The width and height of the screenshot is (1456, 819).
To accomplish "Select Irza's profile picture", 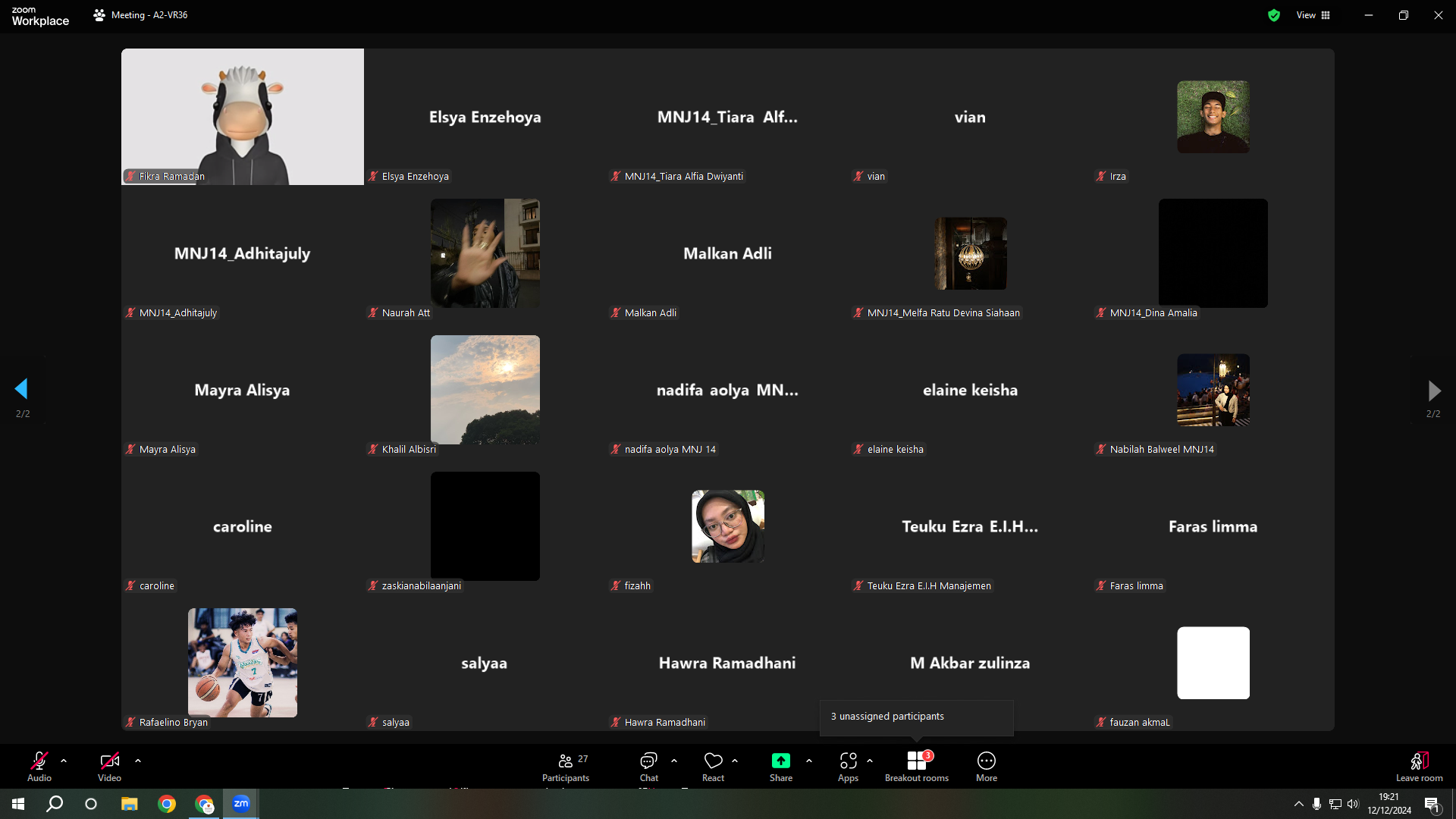I will pyautogui.click(x=1213, y=117).
